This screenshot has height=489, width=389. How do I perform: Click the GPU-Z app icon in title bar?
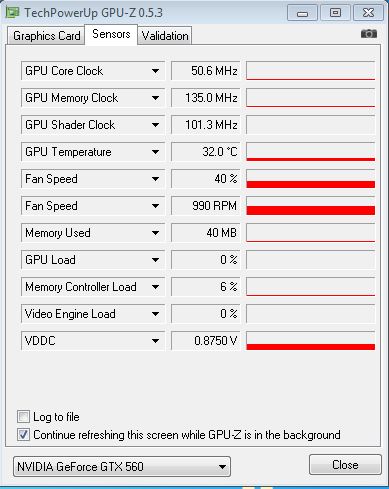[x=13, y=13]
